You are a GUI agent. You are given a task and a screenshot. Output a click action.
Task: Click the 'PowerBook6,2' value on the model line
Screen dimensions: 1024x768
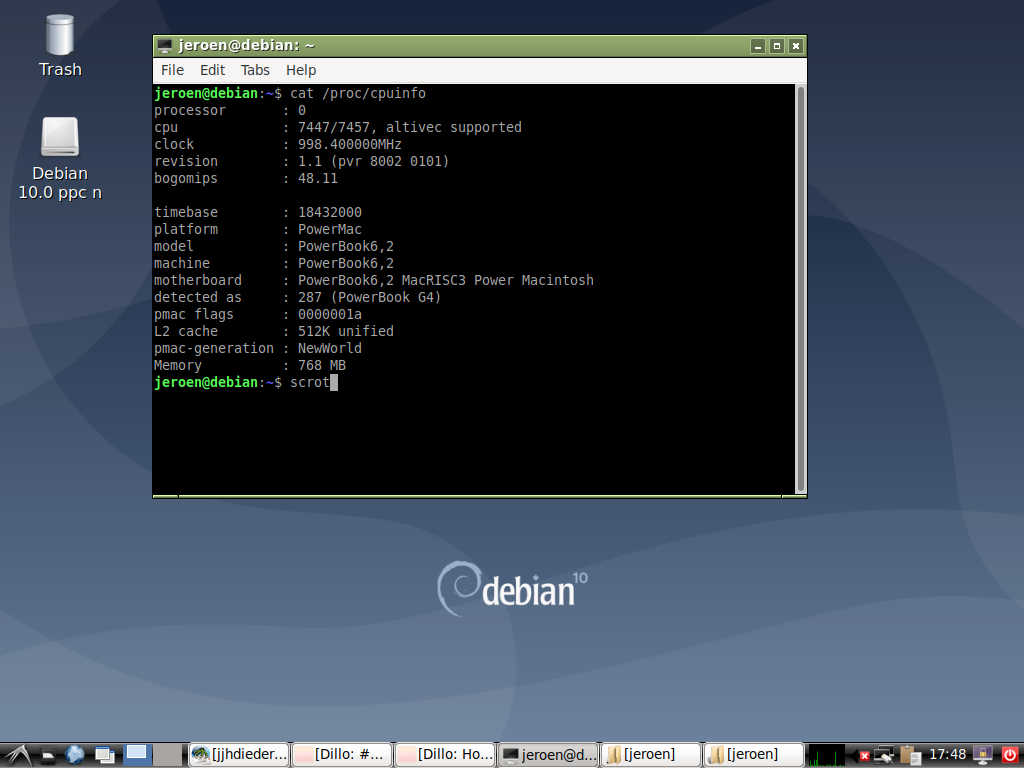click(345, 246)
